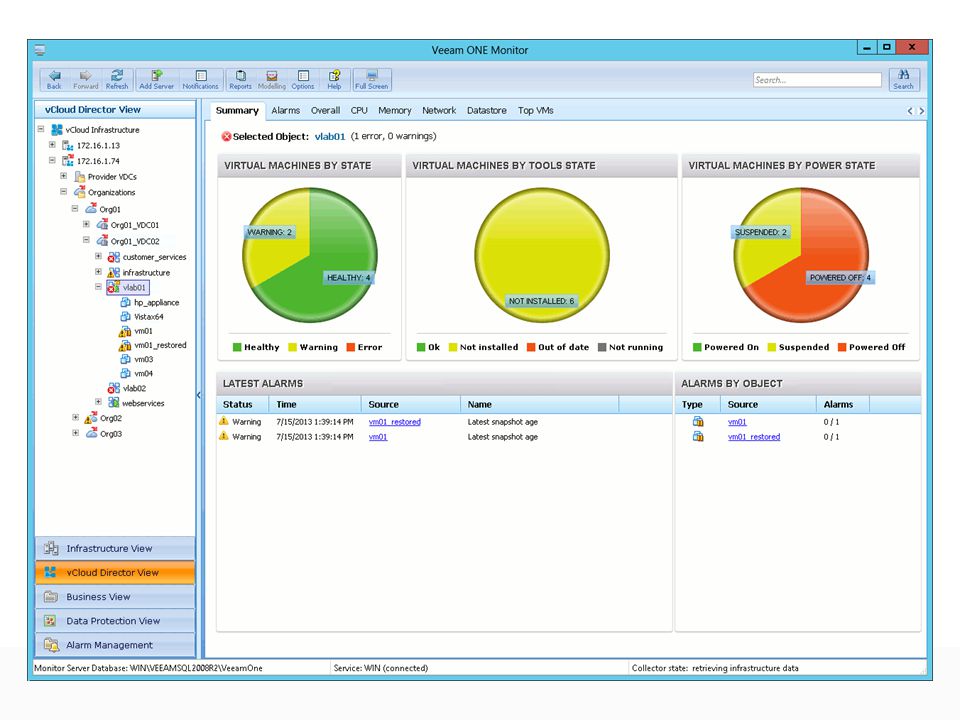This screenshot has width=960, height=720.
Task: Open Help from the toolbar
Action: 334,79
